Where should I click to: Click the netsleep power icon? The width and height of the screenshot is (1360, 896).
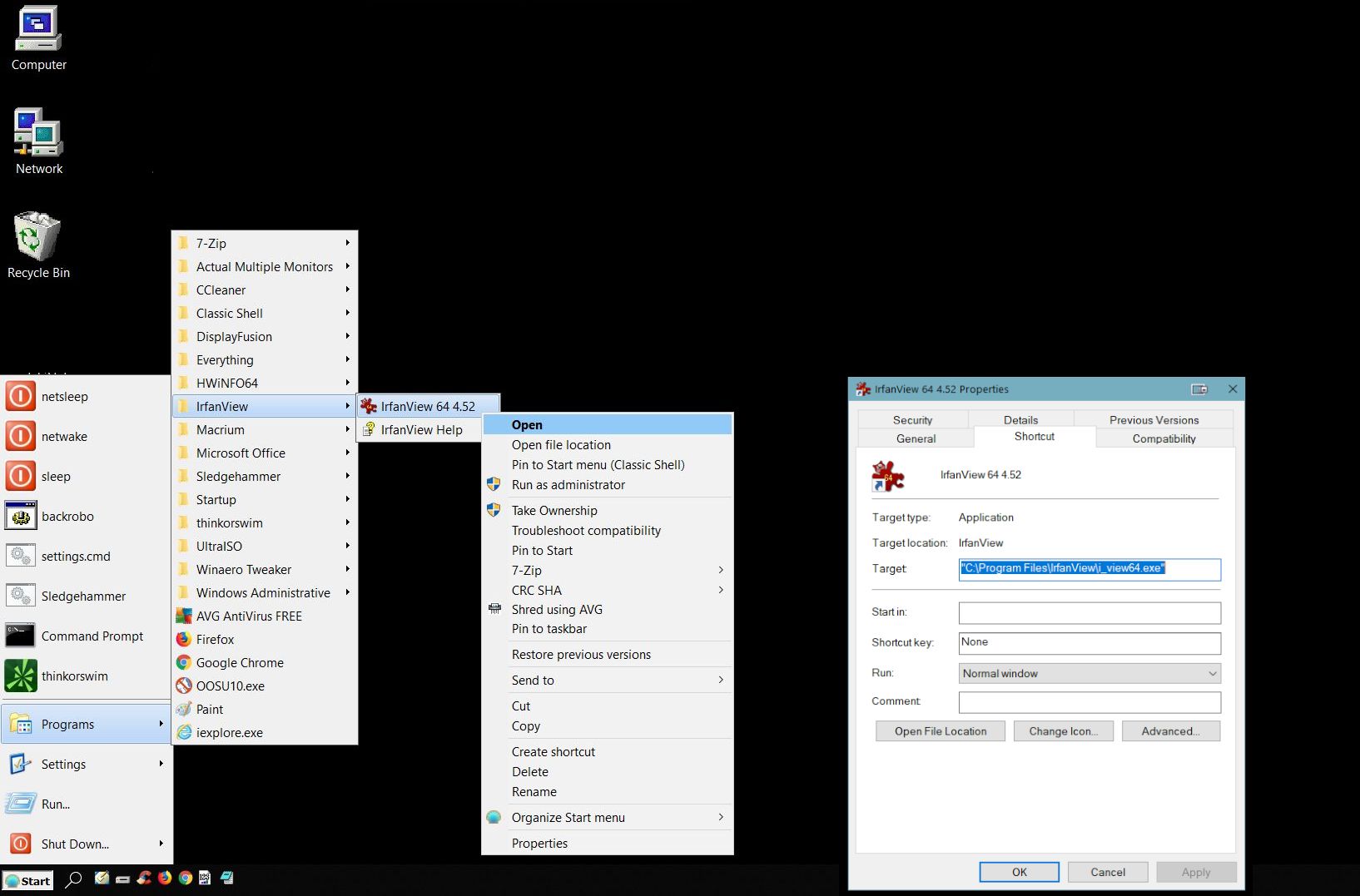pos(21,396)
